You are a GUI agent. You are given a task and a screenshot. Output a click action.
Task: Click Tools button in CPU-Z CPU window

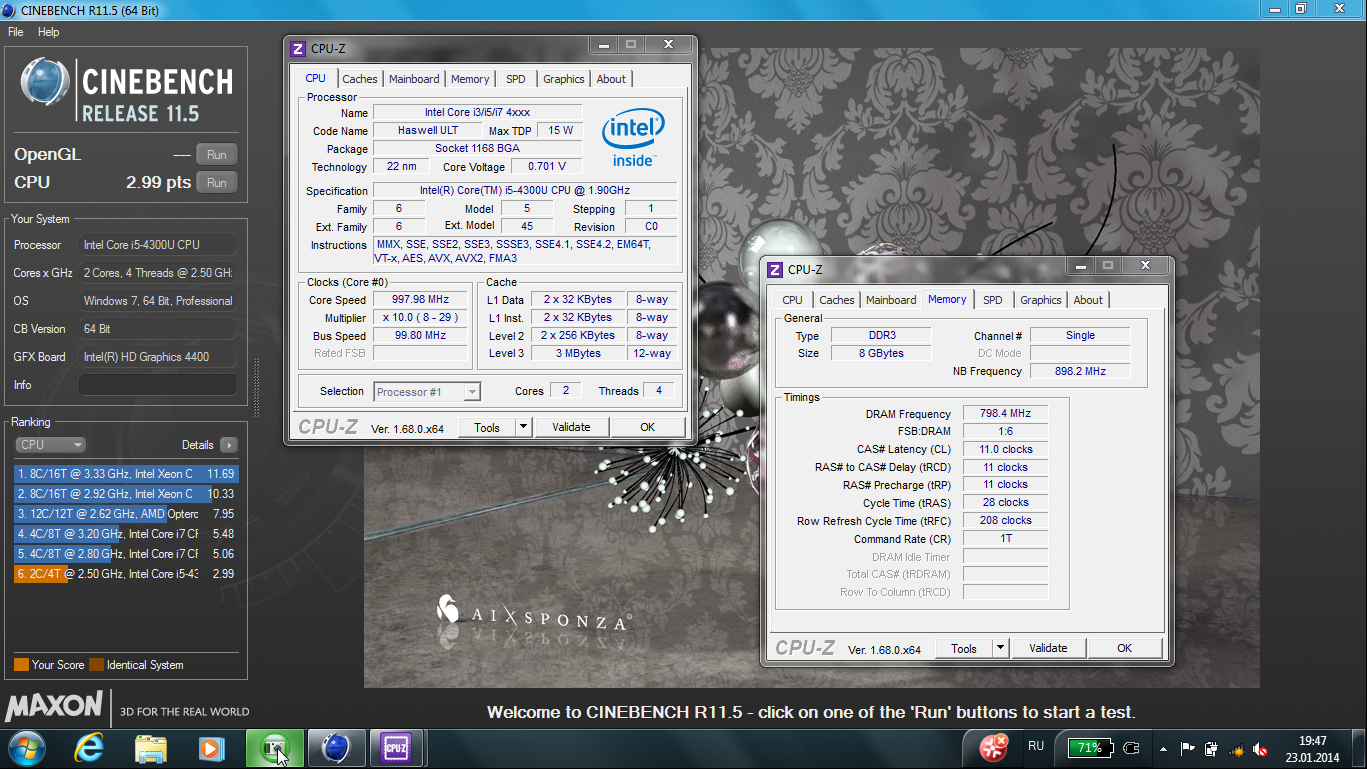click(487, 427)
